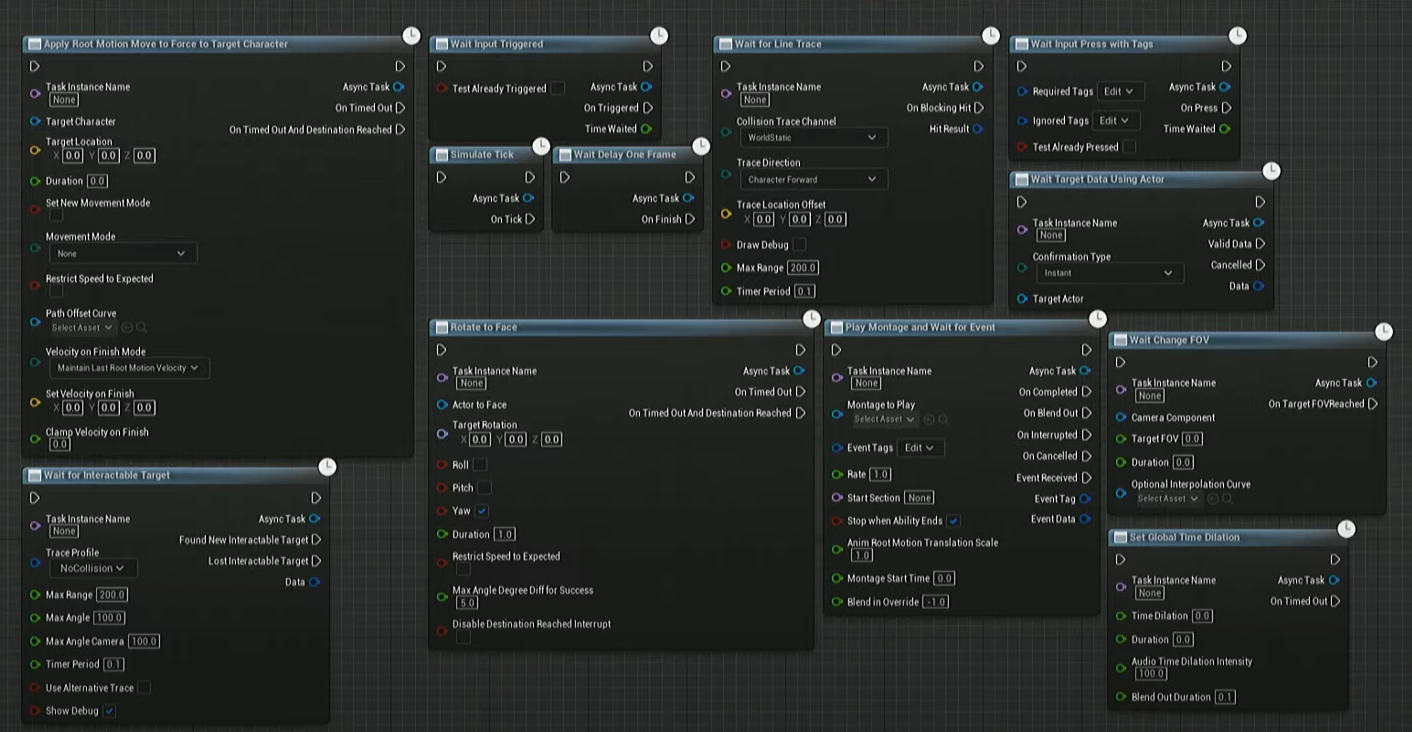Click the On Target FOVReached exec pin
Viewport: 1412px width, 732px height.
[1373, 404]
